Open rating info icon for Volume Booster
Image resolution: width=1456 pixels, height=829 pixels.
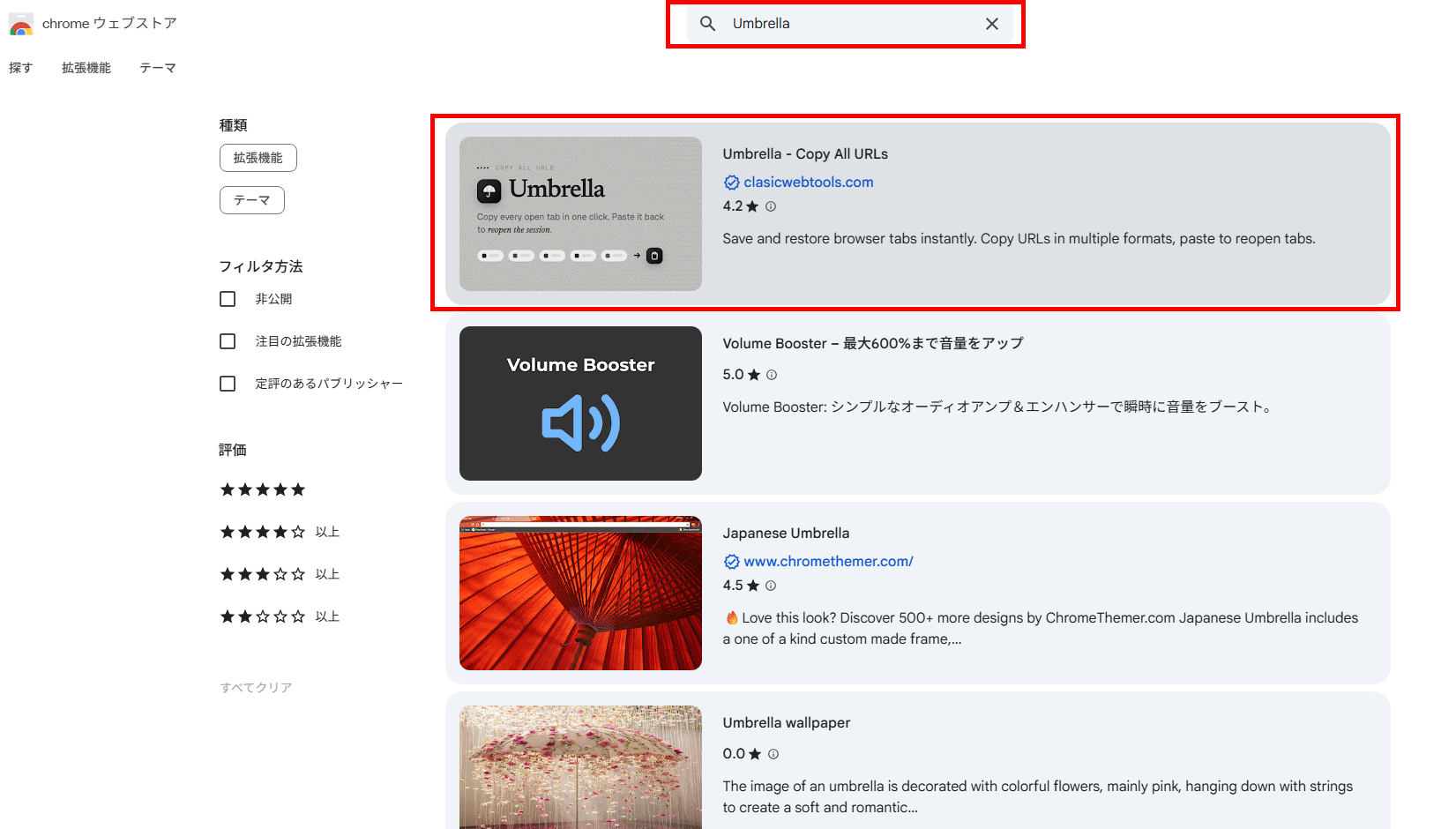[x=772, y=375]
